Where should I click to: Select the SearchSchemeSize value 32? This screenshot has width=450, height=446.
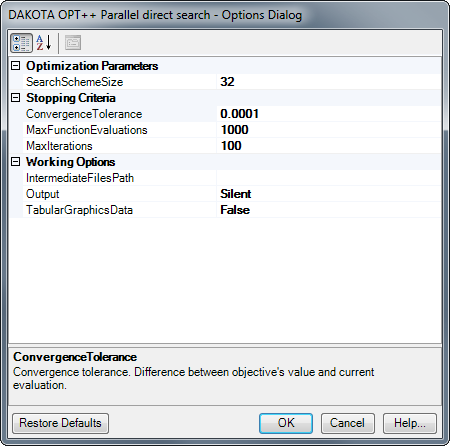coord(329,82)
